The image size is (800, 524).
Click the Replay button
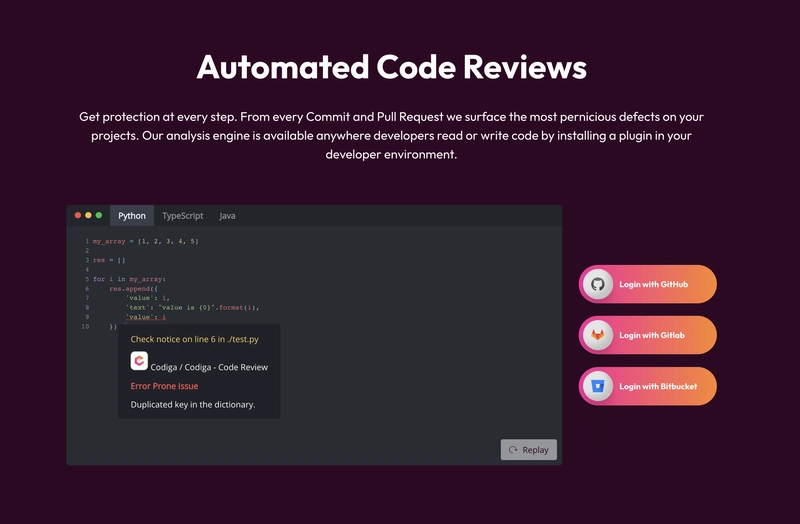[x=529, y=450]
